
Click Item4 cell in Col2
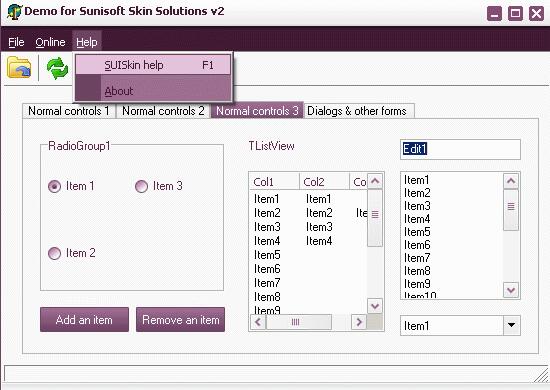click(x=319, y=241)
